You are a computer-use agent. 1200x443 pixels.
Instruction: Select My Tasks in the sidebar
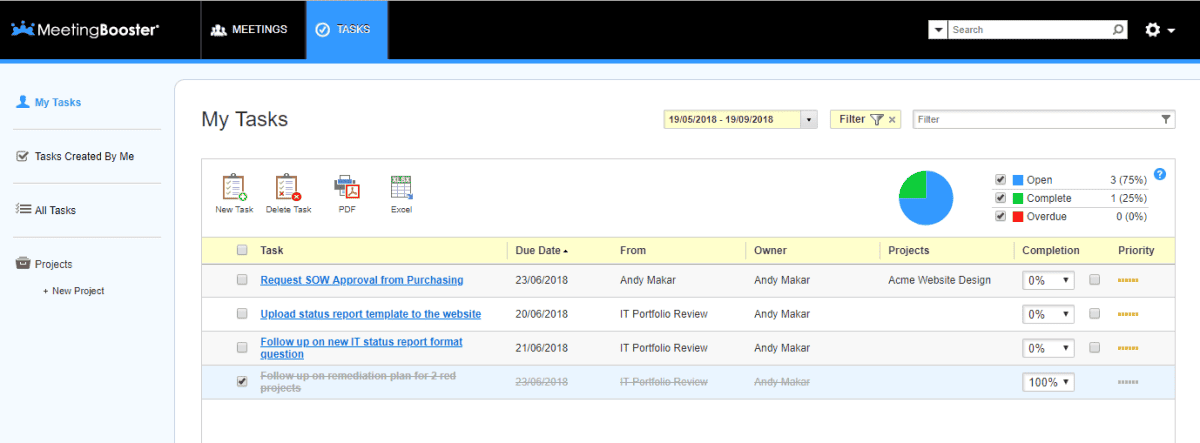(x=58, y=102)
